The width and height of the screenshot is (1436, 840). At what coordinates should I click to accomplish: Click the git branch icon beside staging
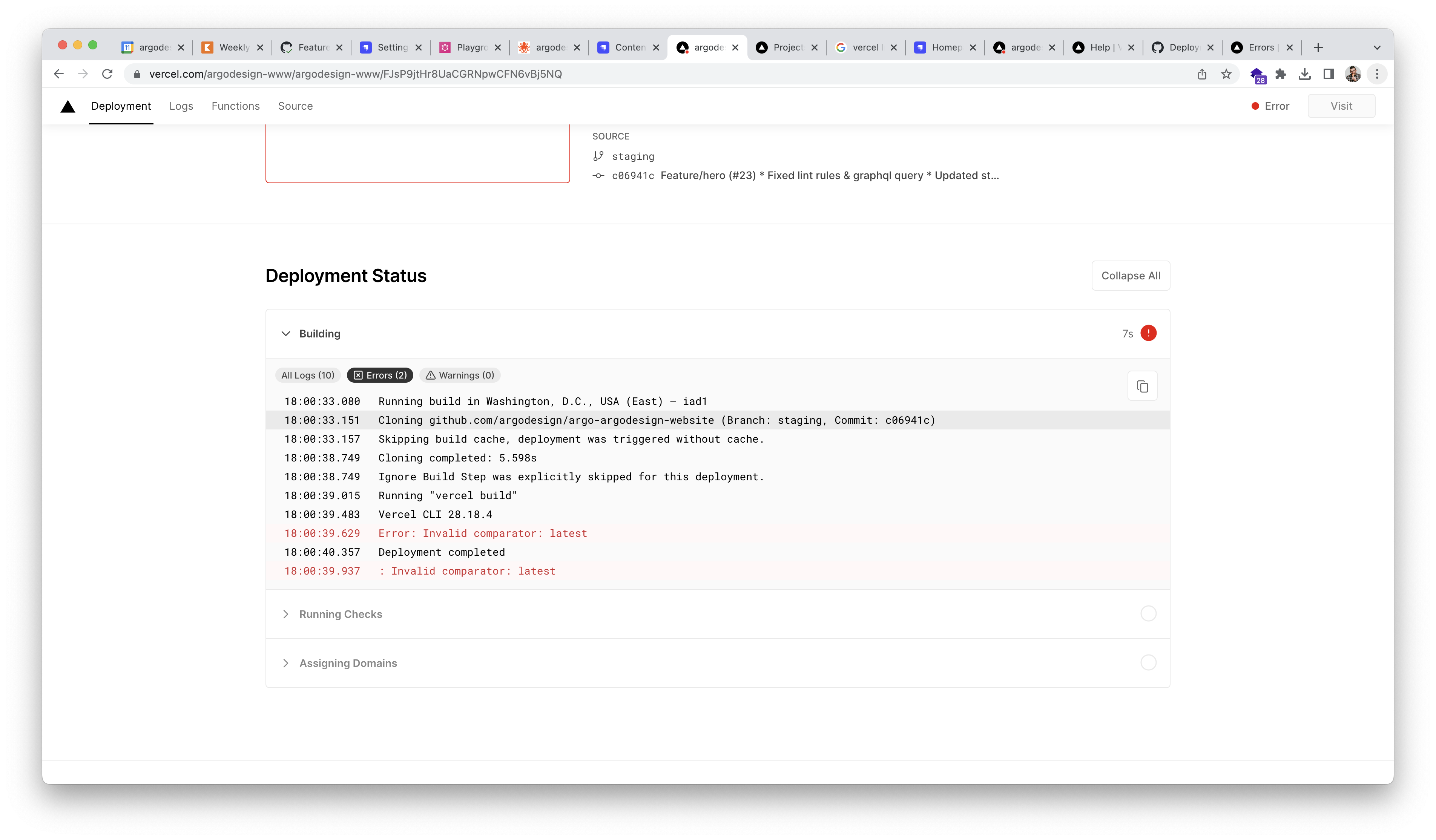tap(598, 156)
